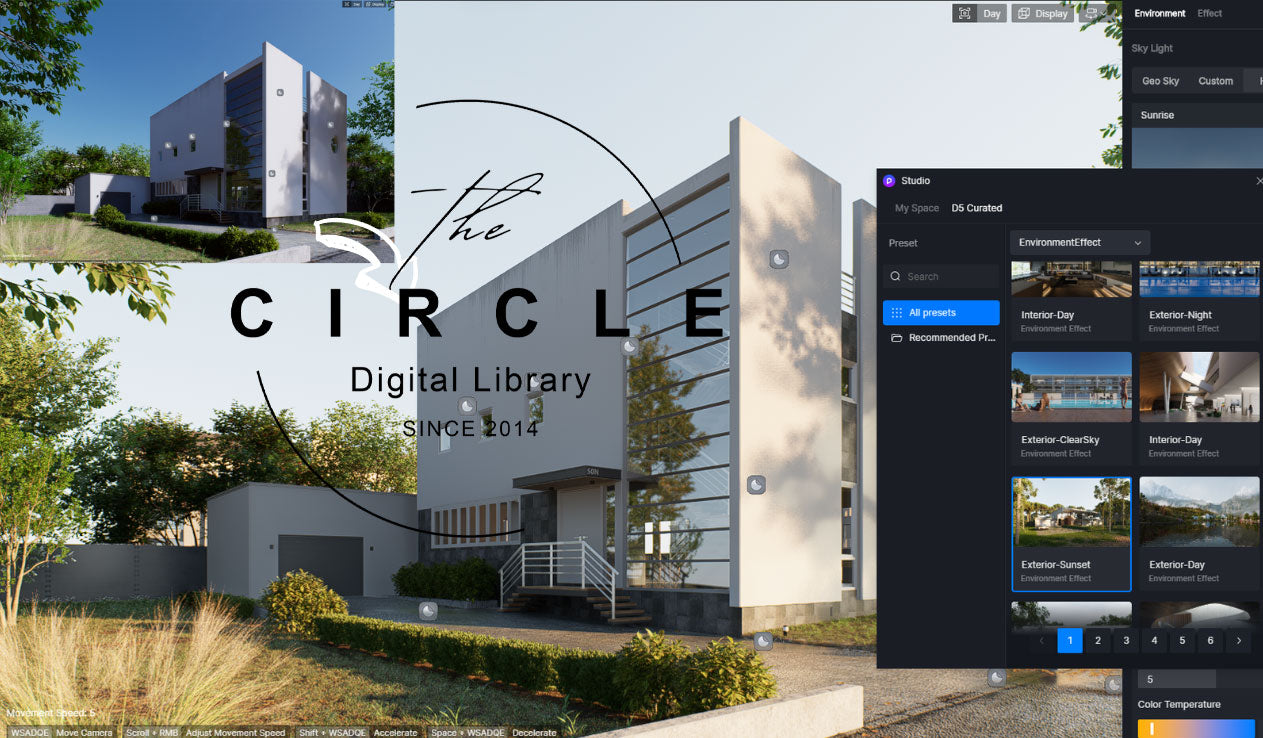Choose the Exterior-Night preset card

click(1199, 303)
